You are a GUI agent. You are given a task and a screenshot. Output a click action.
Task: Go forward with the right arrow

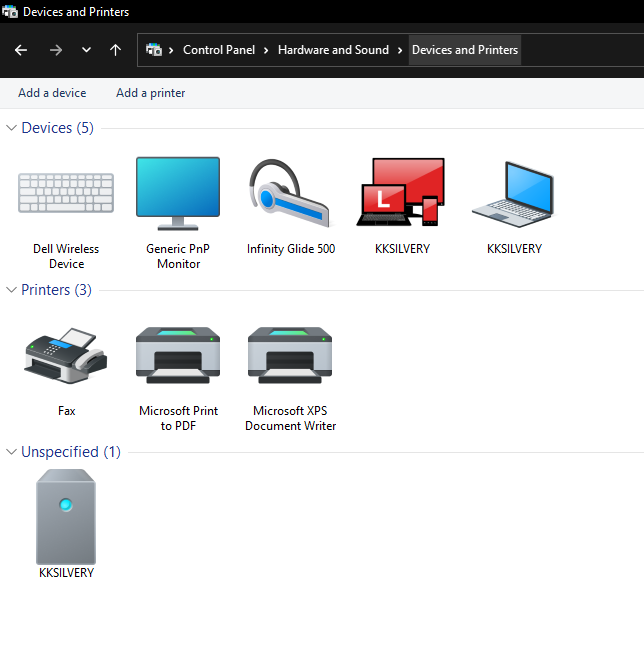pos(55,50)
